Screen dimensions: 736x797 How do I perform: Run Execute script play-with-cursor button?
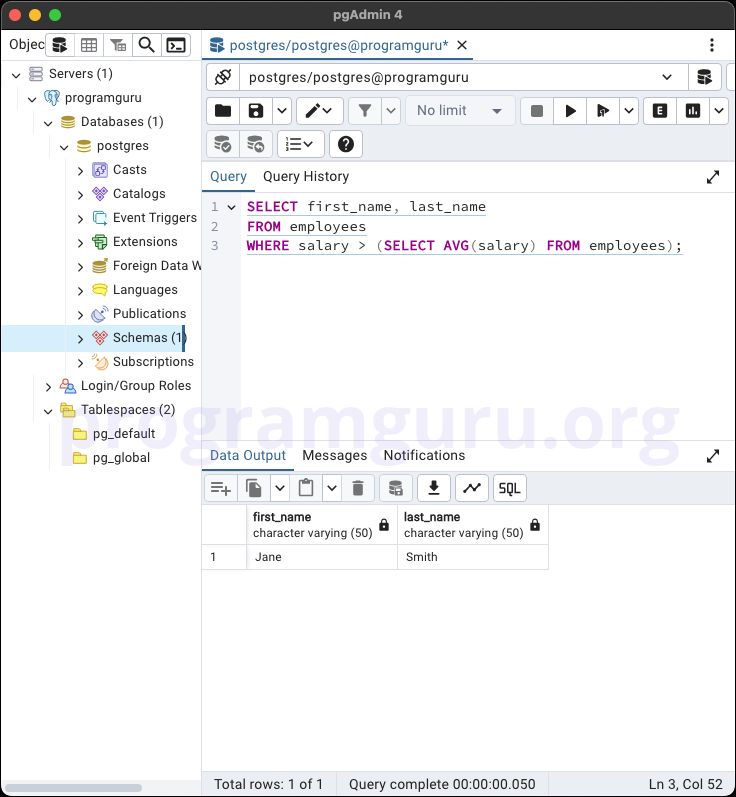(603, 111)
